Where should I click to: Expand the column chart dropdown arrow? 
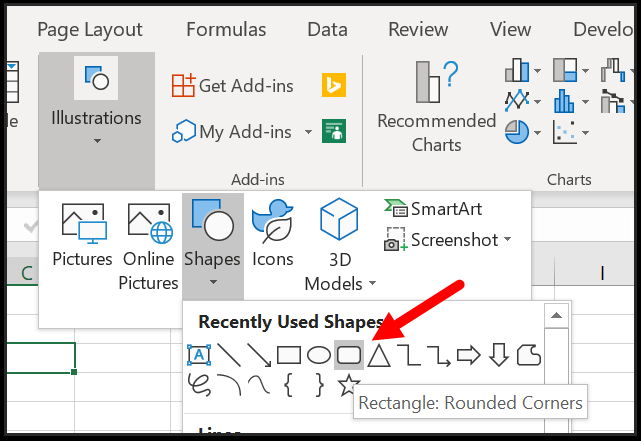[x=538, y=71]
